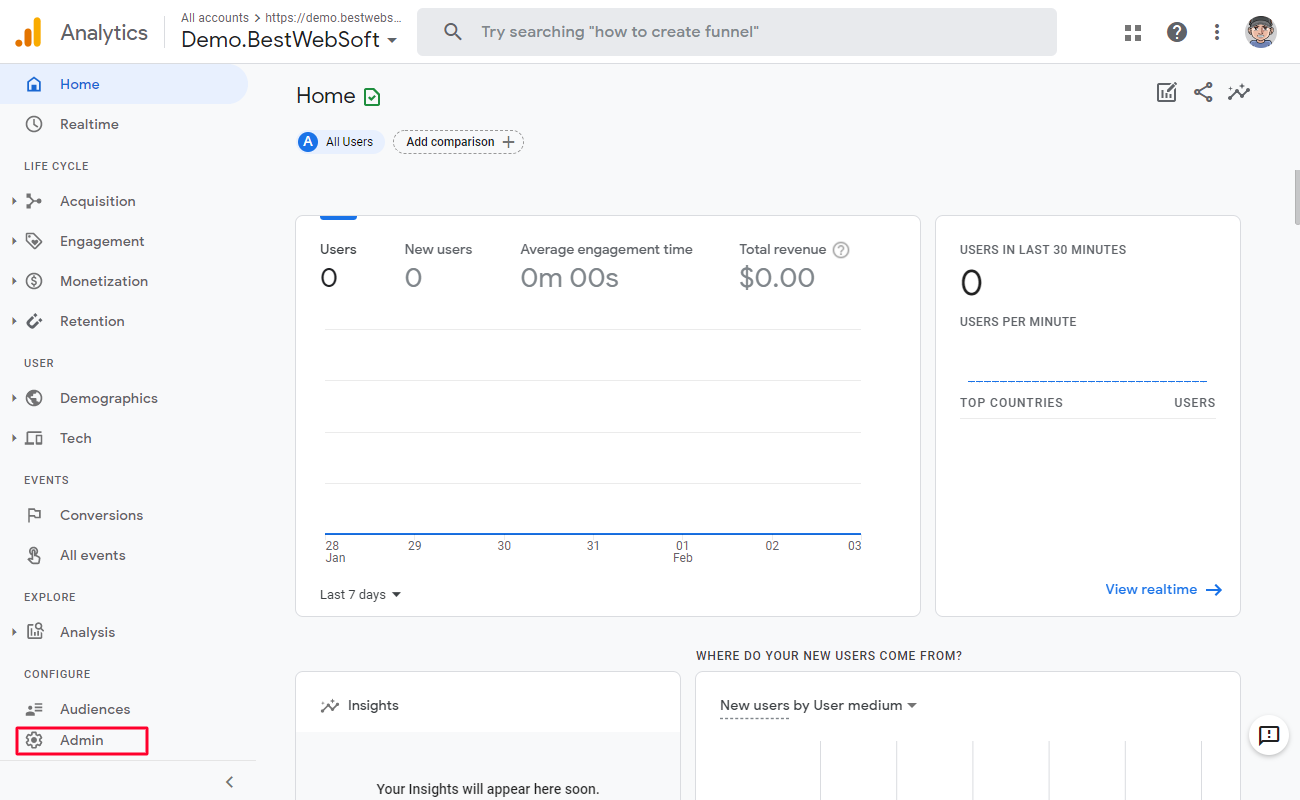Click the Demographics globe icon

click(x=34, y=398)
